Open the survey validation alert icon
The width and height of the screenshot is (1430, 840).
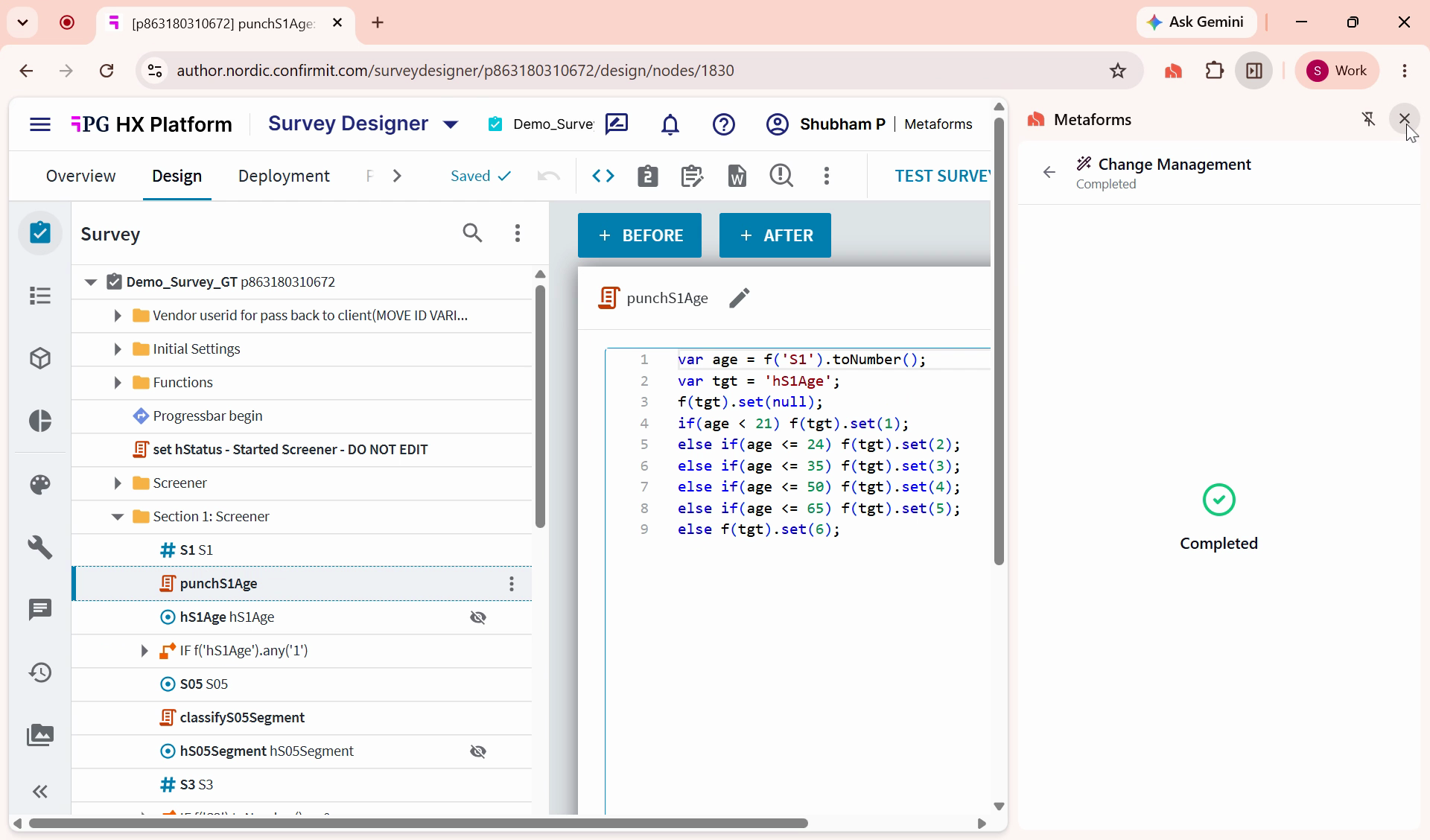click(x=781, y=176)
